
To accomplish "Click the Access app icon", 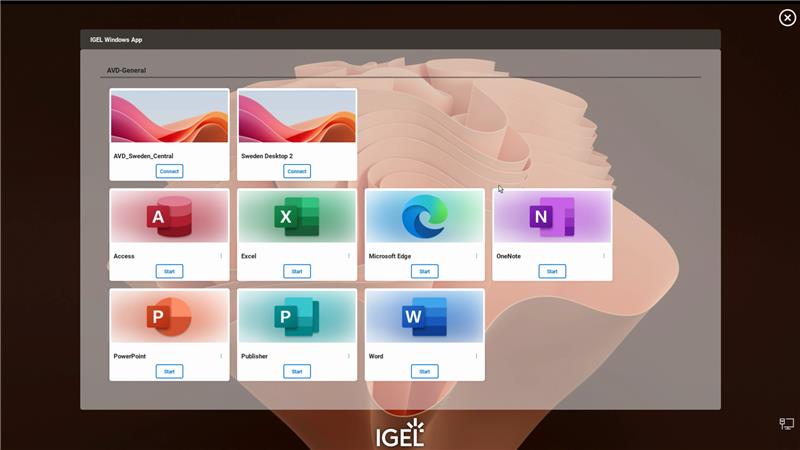I will [169, 216].
